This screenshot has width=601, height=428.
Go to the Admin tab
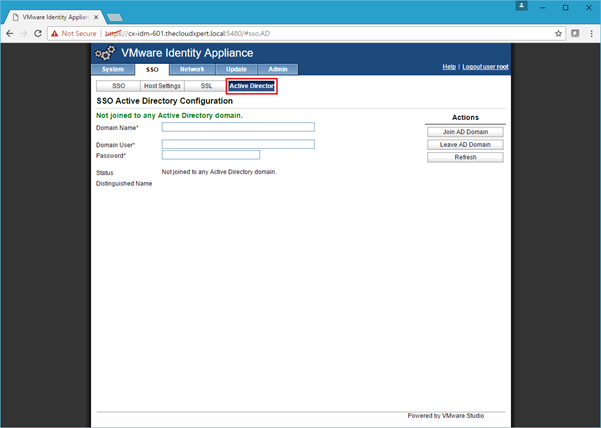click(277, 69)
